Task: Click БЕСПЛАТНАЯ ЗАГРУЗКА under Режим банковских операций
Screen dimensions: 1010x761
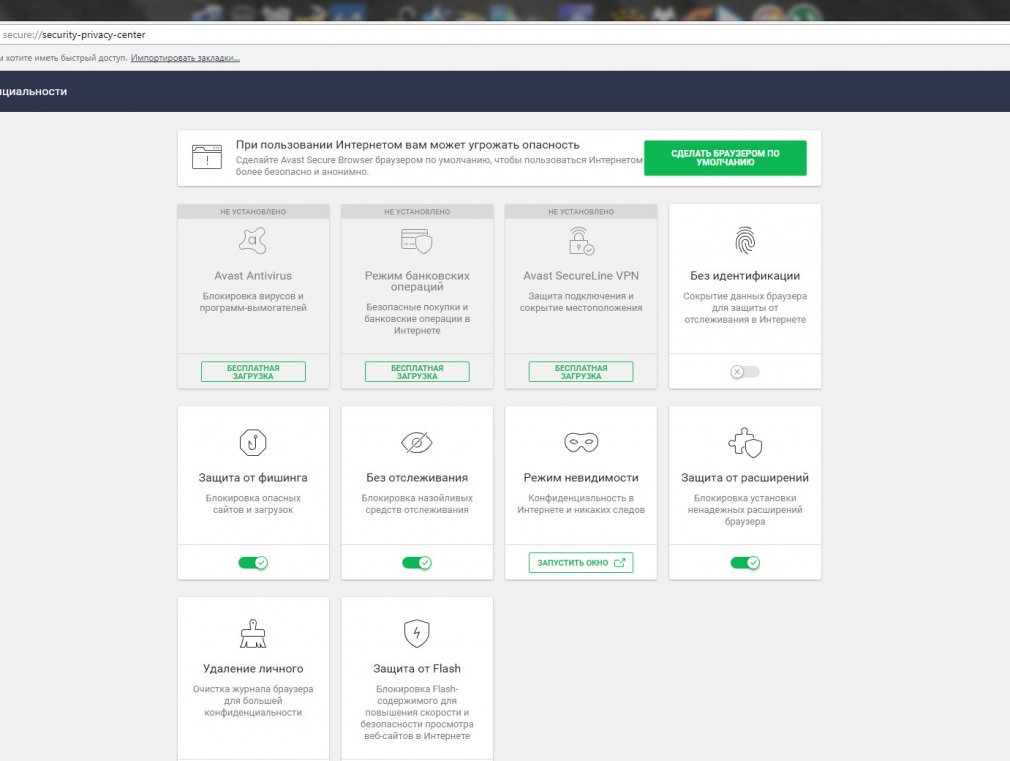Action: (417, 372)
